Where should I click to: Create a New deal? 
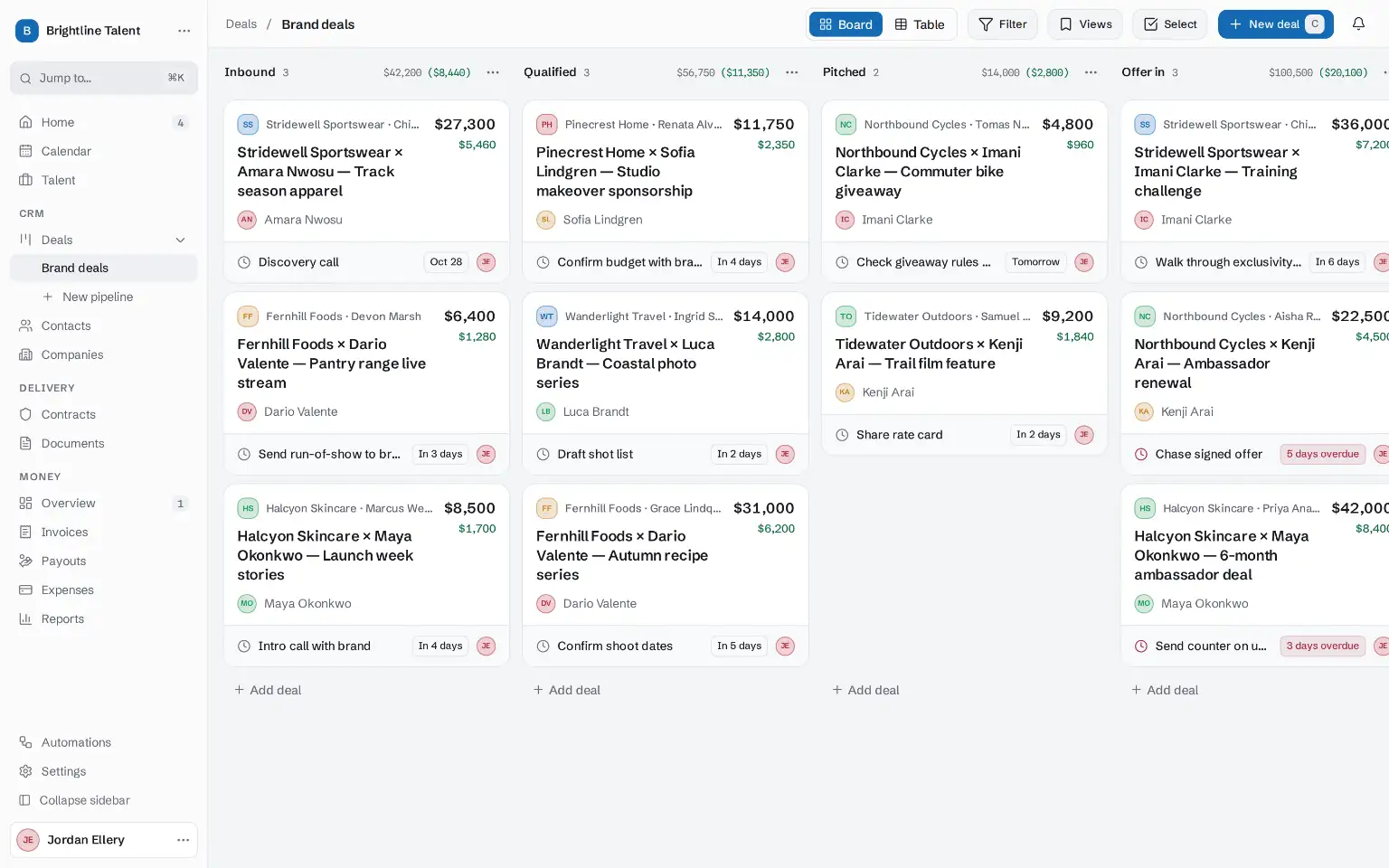point(1275,24)
